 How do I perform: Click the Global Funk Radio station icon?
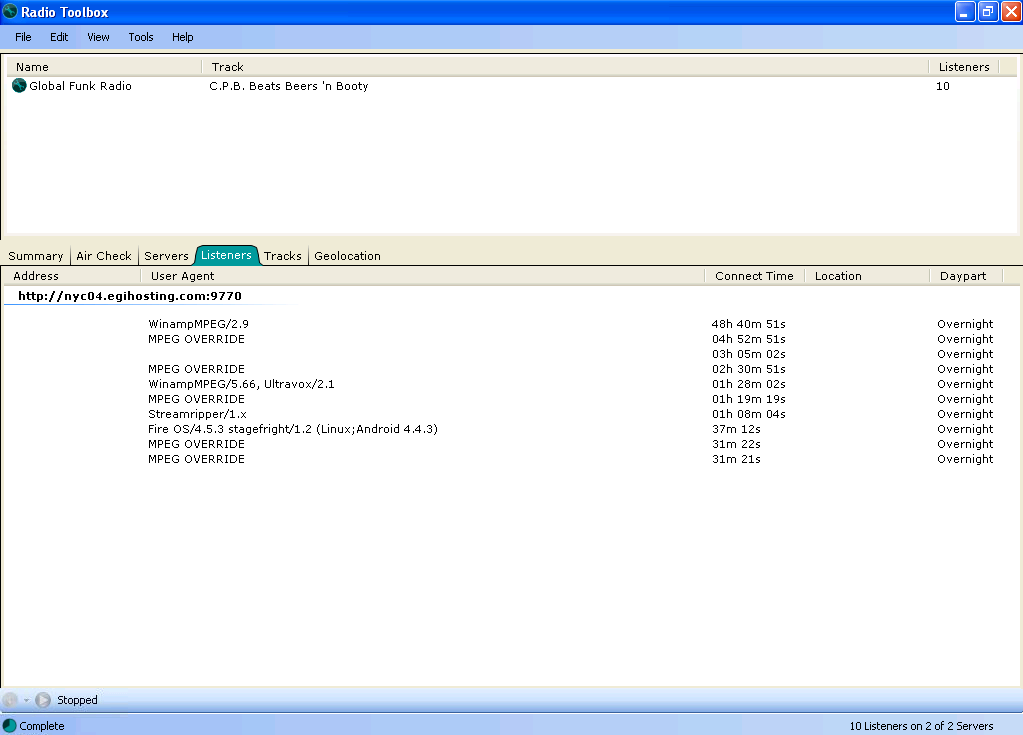(19, 86)
